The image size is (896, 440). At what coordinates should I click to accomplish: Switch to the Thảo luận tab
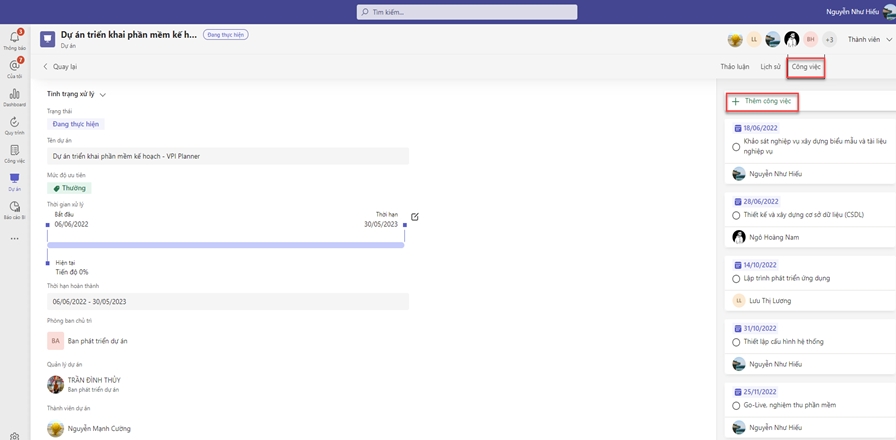pos(734,67)
